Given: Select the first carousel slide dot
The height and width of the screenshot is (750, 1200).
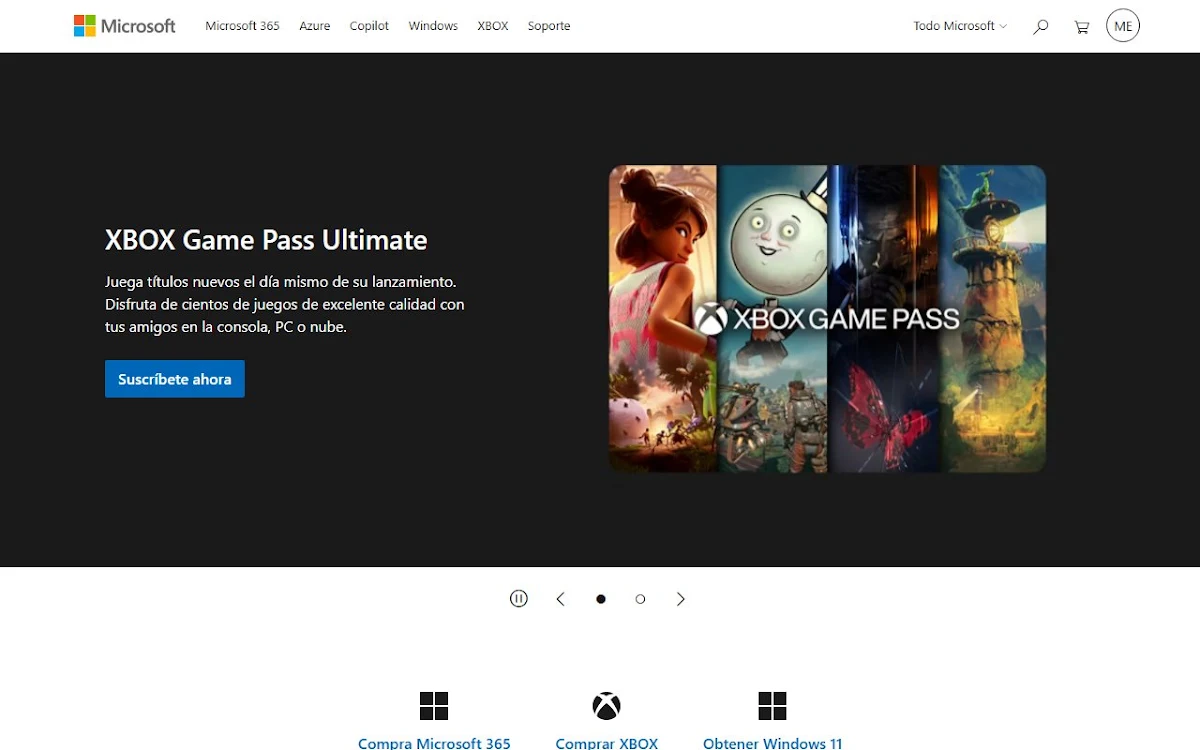Looking at the screenshot, I should [601, 599].
